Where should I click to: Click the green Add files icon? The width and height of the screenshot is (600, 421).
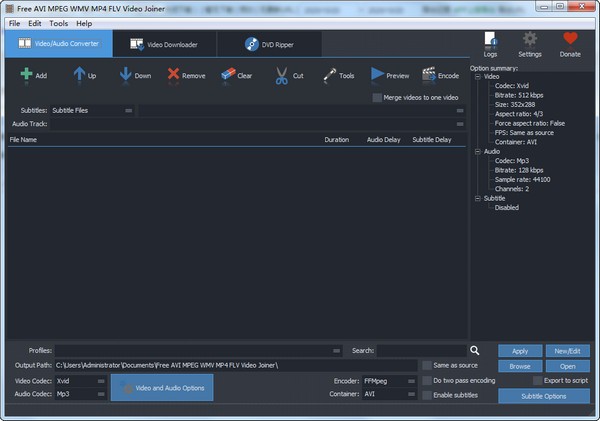point(26,75)
